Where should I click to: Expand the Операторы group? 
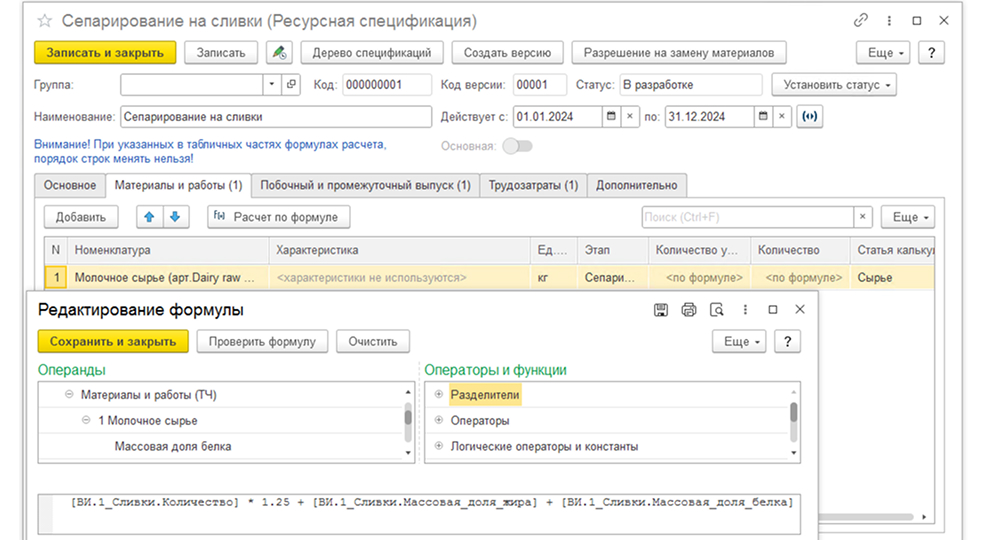coord(439,420)
